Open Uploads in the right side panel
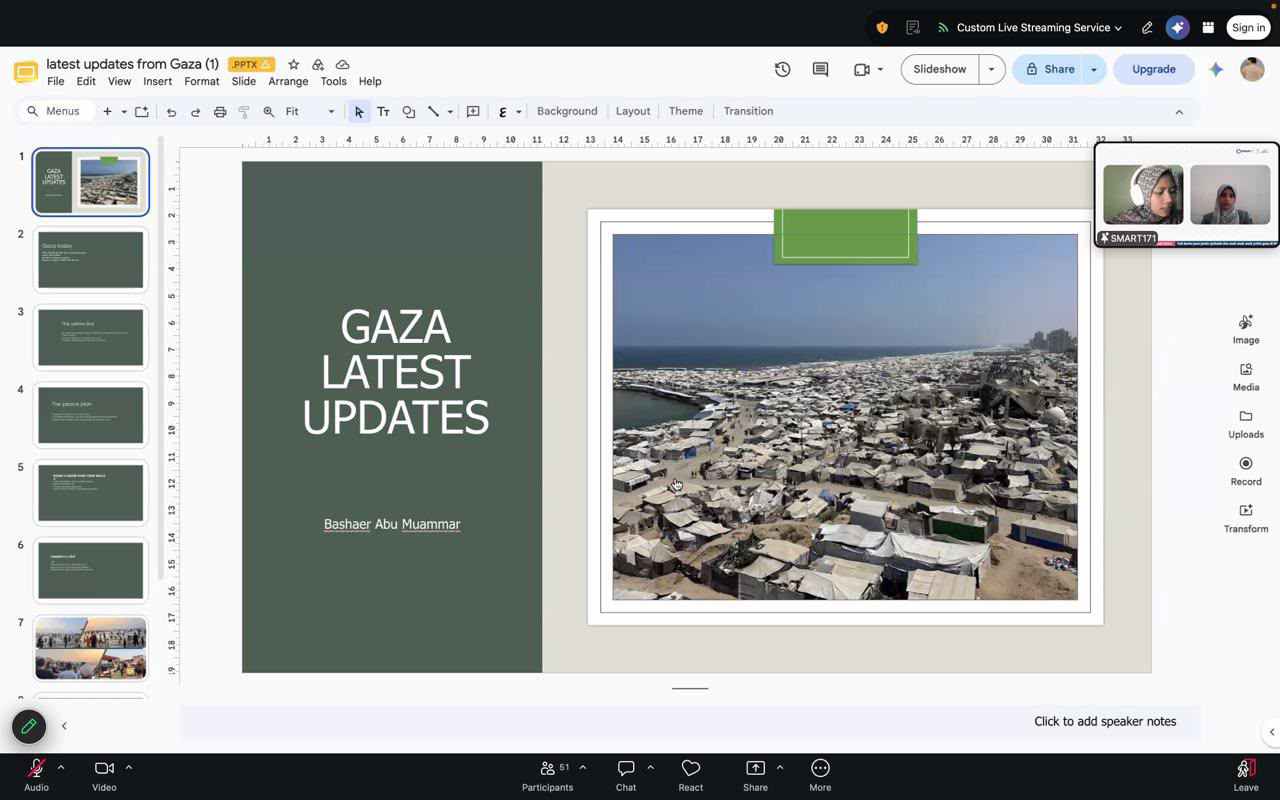The image size is (1280, 800). (1246, 424)
